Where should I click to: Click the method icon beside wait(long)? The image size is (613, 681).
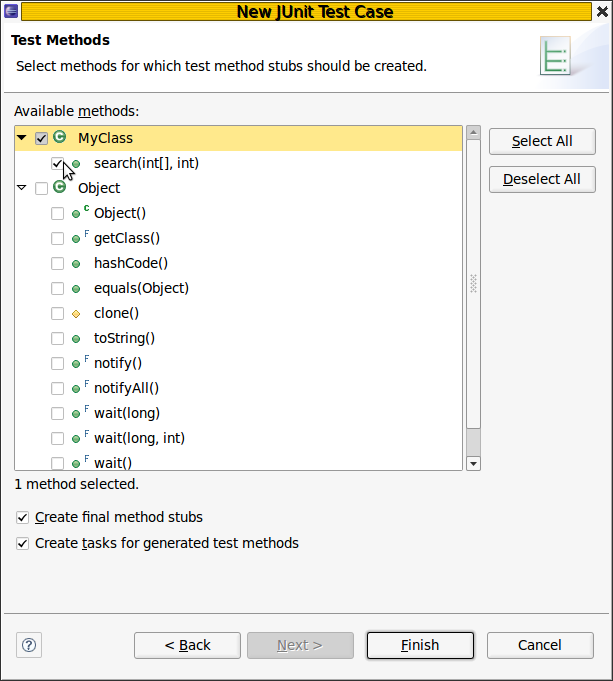coord(80,412)
